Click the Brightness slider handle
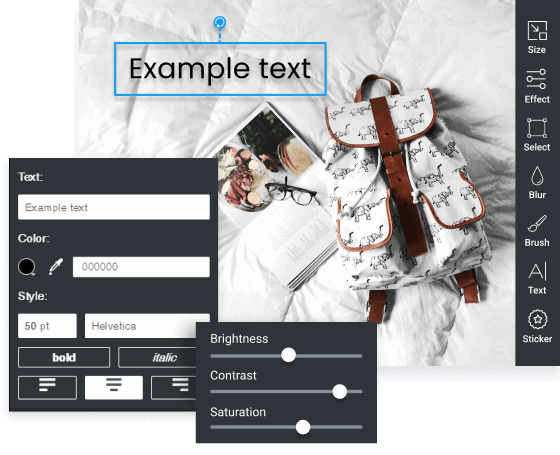The height and width of the screenshot is (455, 560). (x=288, y=355)
